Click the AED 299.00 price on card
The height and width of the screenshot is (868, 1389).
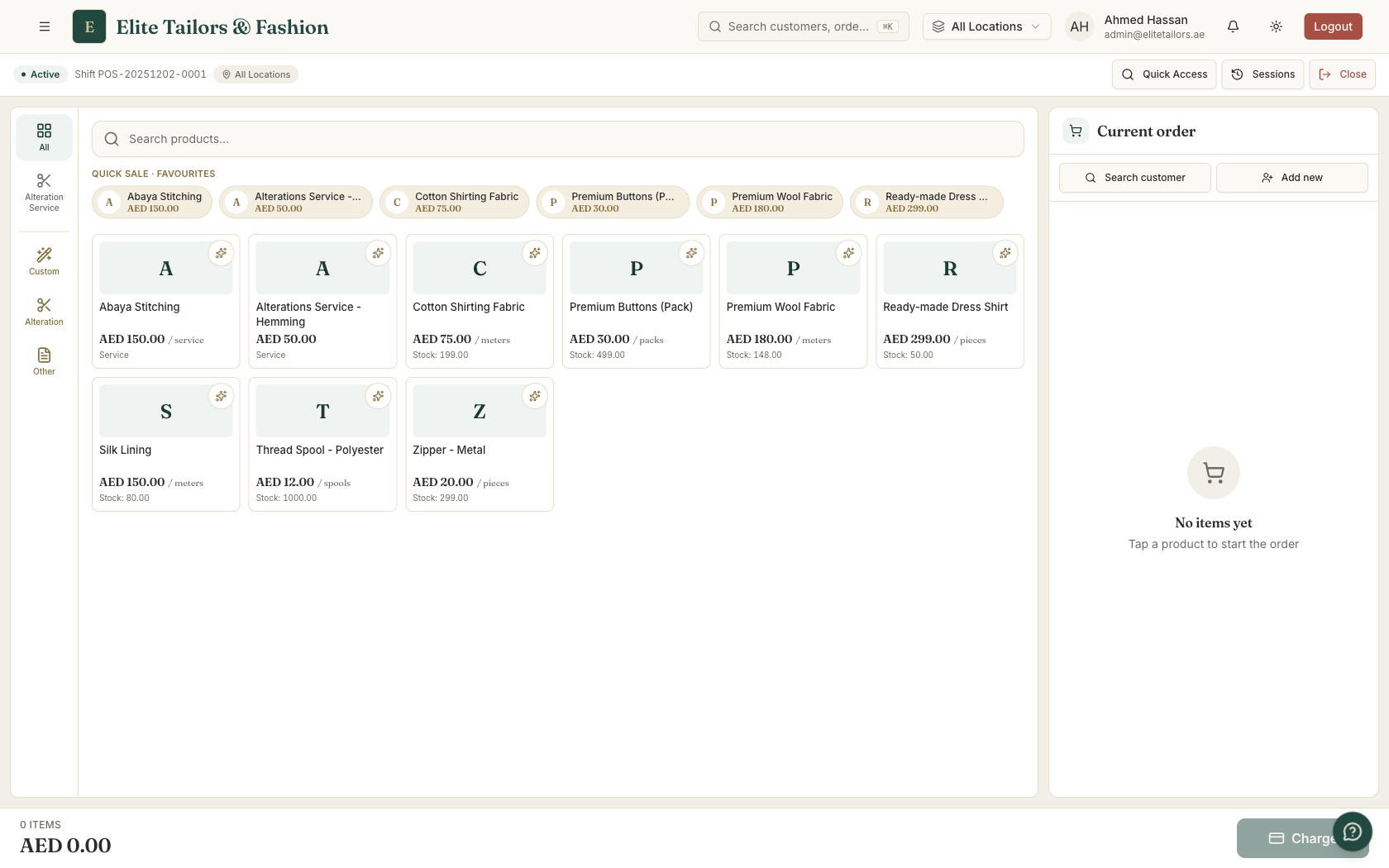(x=917, y=339)
